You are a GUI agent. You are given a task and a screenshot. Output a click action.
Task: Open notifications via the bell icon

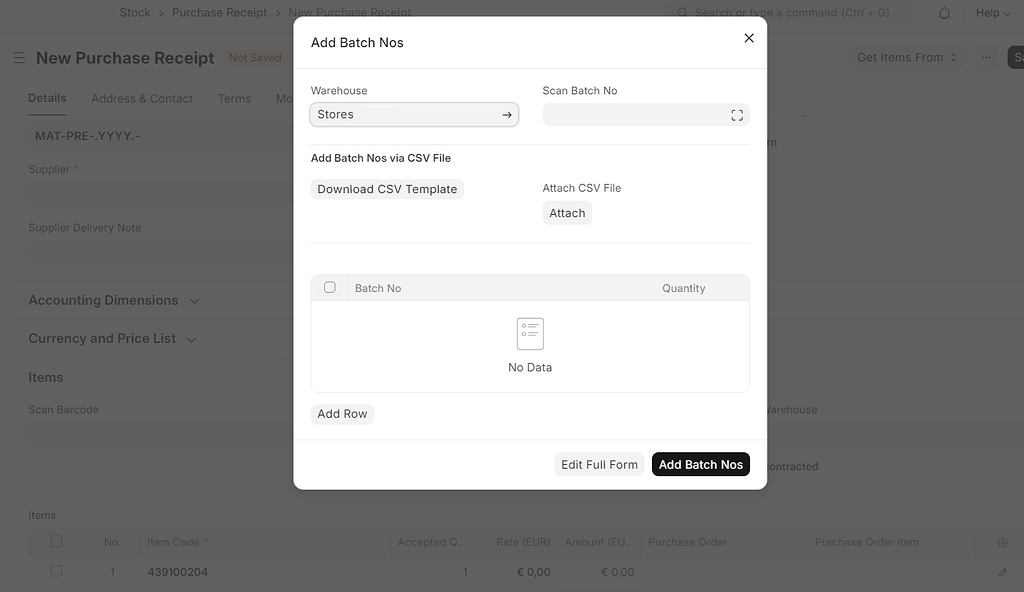943,12
